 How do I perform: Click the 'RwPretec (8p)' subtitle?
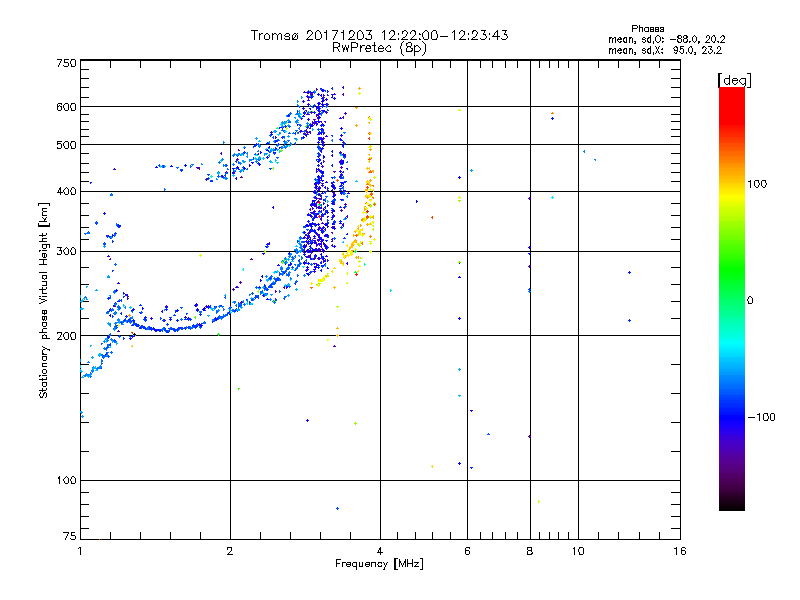379,48
